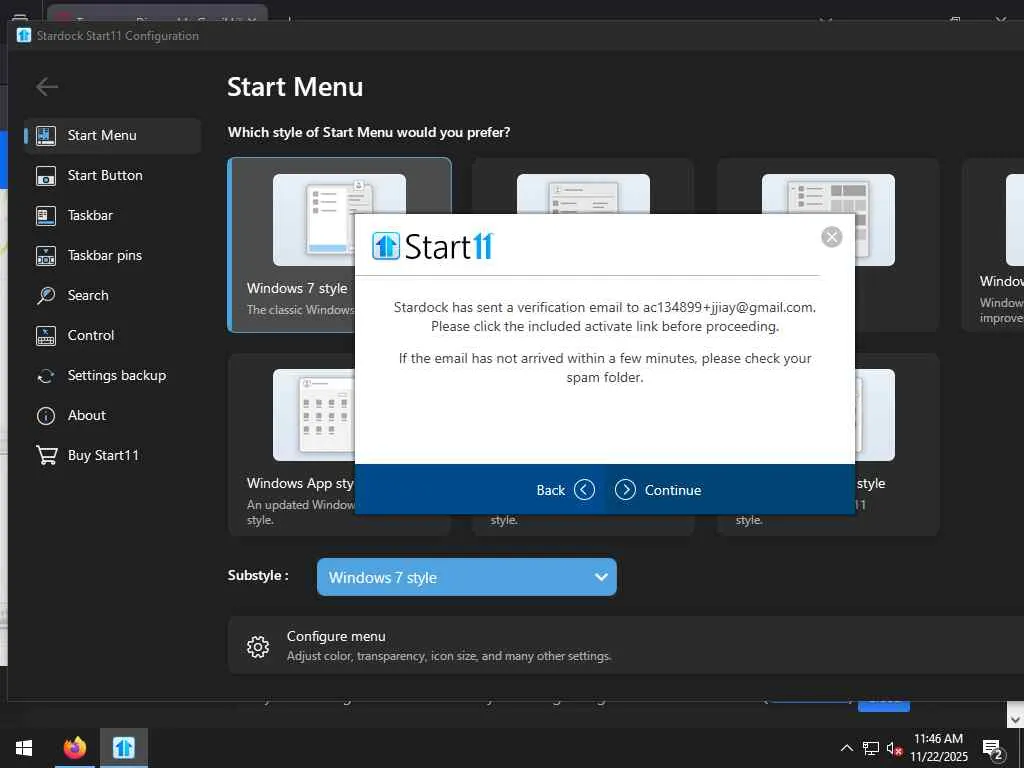This screenshot has height=768, width=1024.
Task: Click the About info icon
Action: coord(46,416)
